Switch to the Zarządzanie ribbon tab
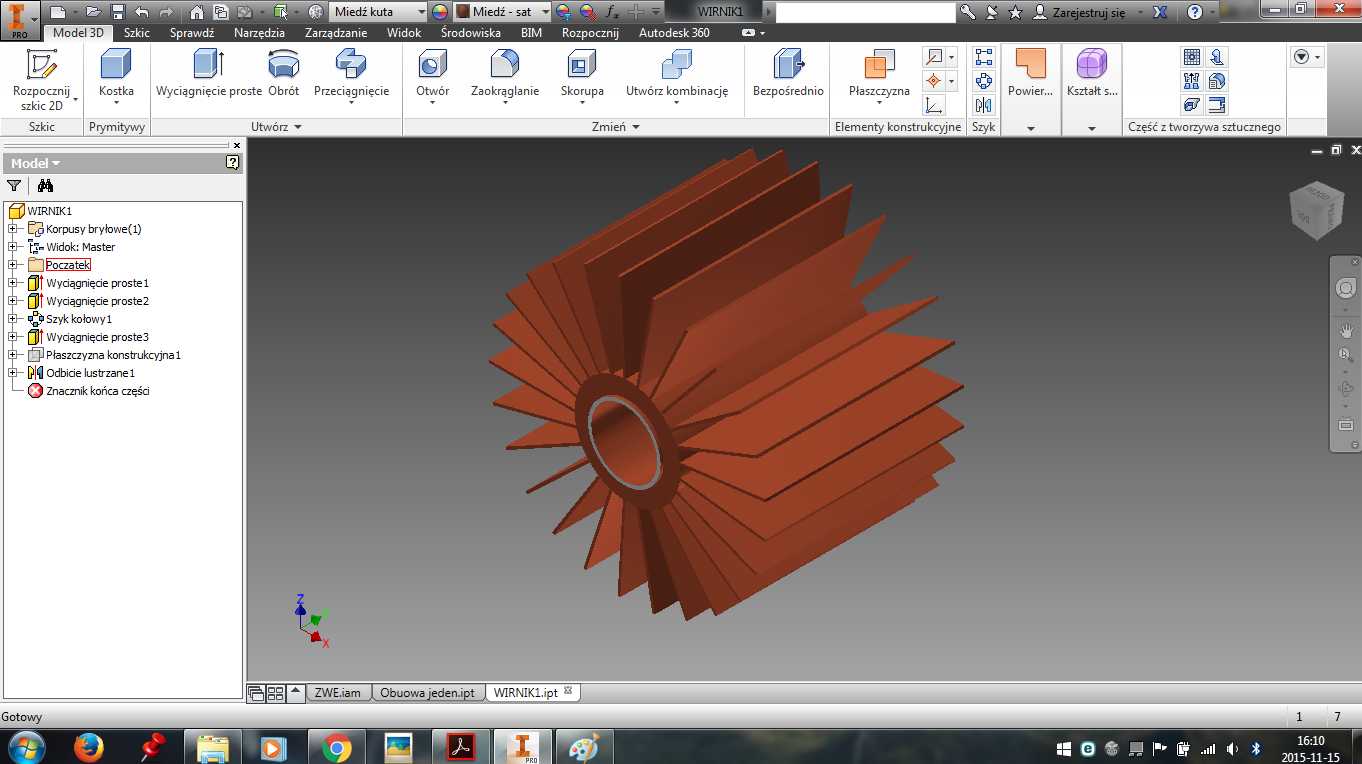 (336, 33)
